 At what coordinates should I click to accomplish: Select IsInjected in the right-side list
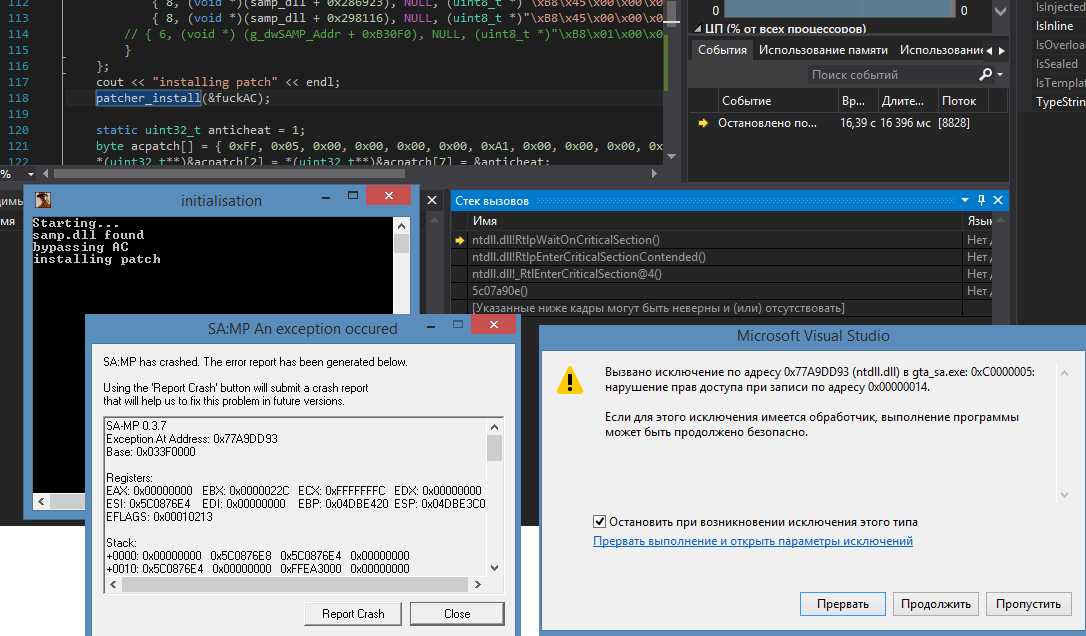[x=1060, y=7]
